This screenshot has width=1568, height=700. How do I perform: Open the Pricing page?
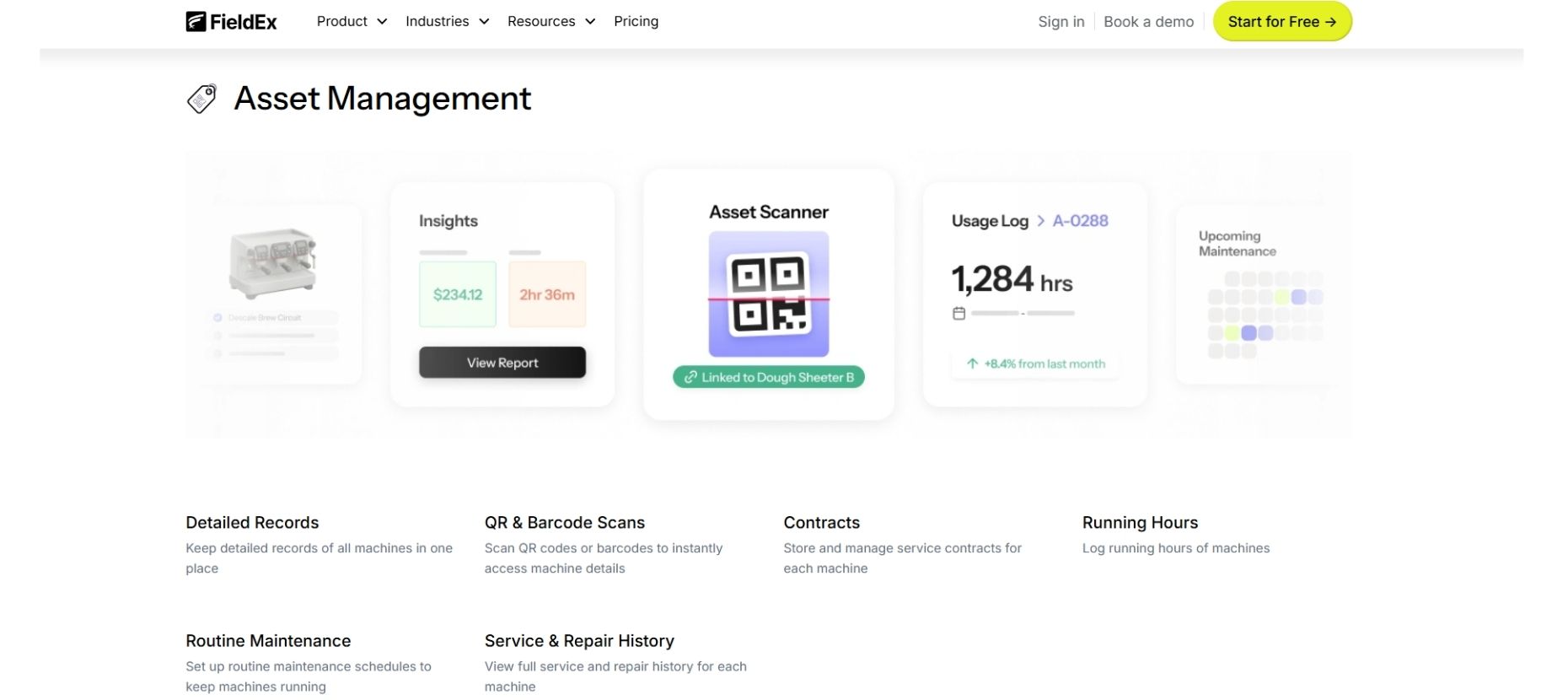point(636,21)
